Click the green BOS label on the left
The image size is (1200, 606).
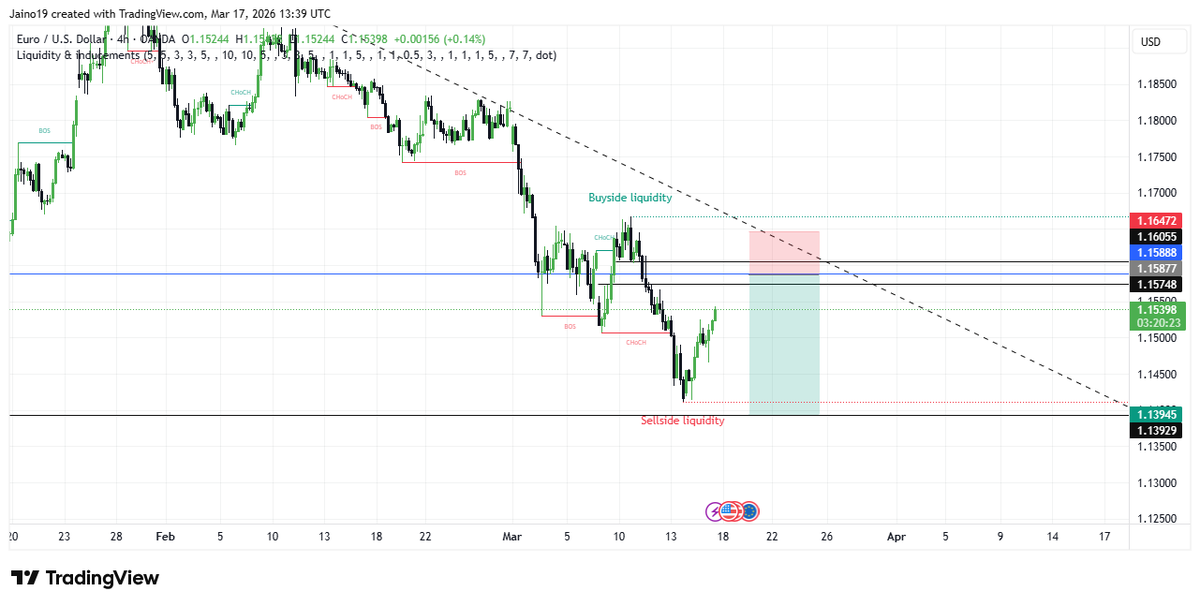click(44, 130)
